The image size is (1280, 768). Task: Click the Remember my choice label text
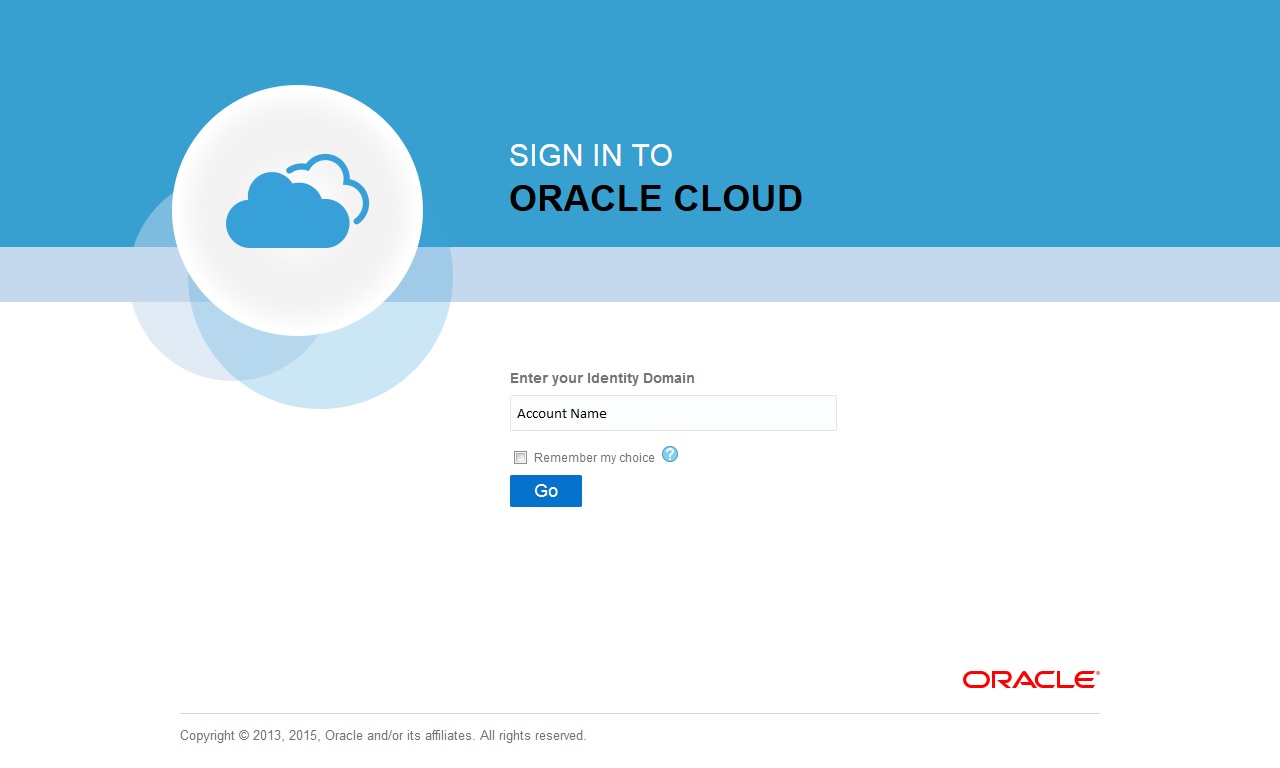tap(594, 457)
